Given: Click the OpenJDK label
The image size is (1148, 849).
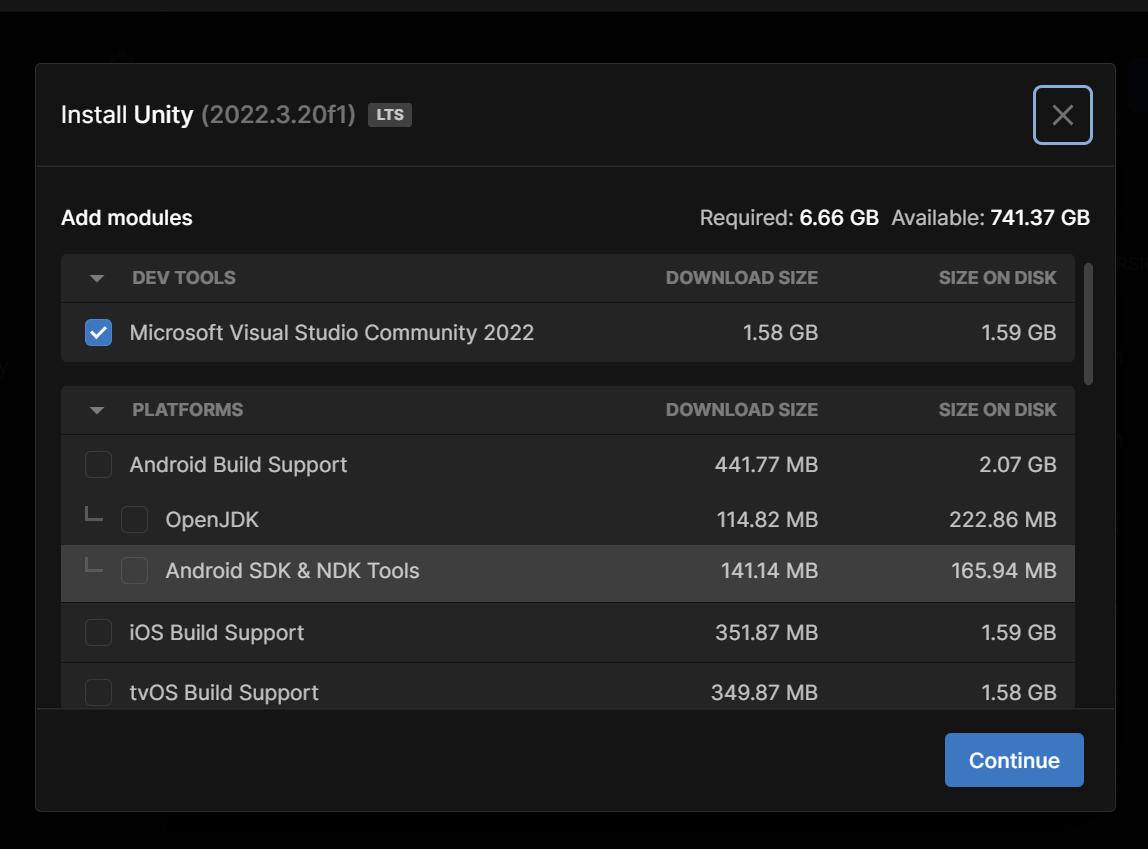Looking at the screenshot, I should pyautogui.click(x=212, y=520).
